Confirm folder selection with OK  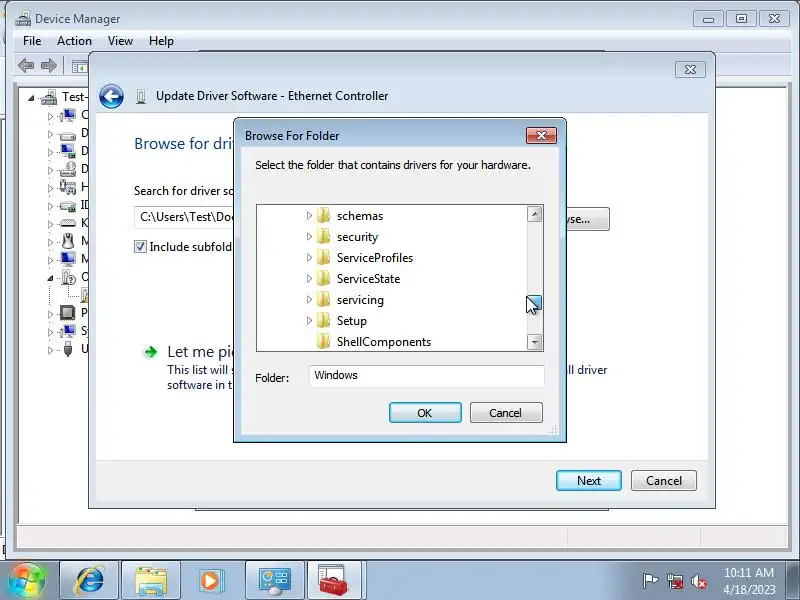click(x=425, y=413)
